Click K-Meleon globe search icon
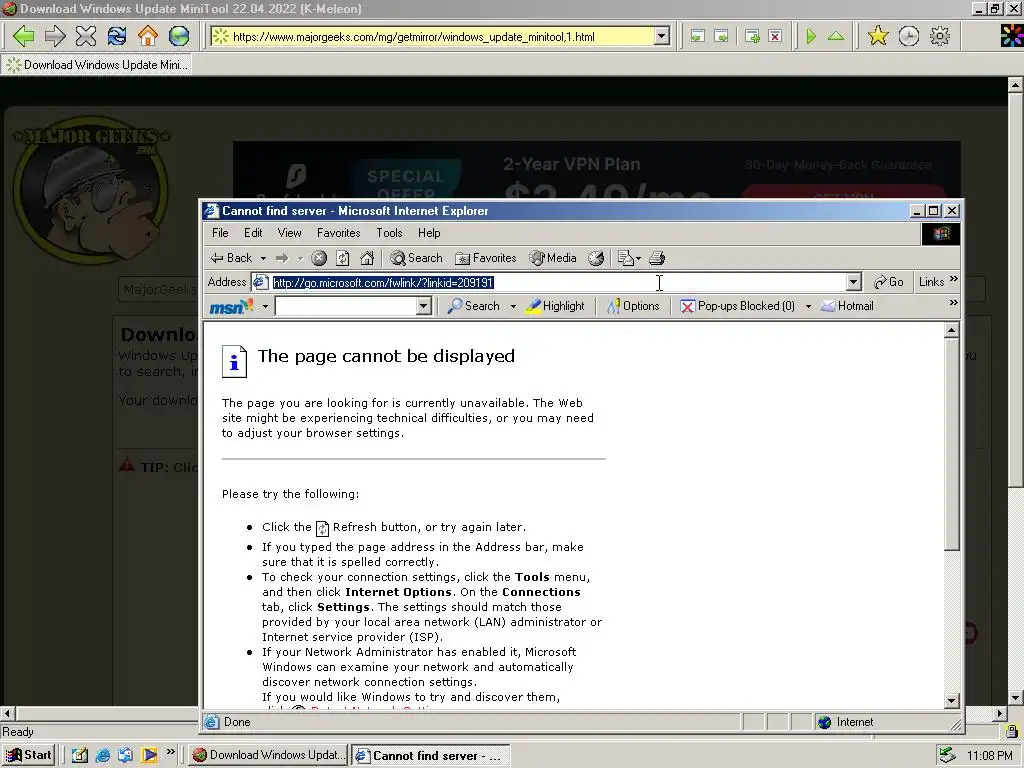This screenshot has height=768, width=1024. tap(178, 36)
